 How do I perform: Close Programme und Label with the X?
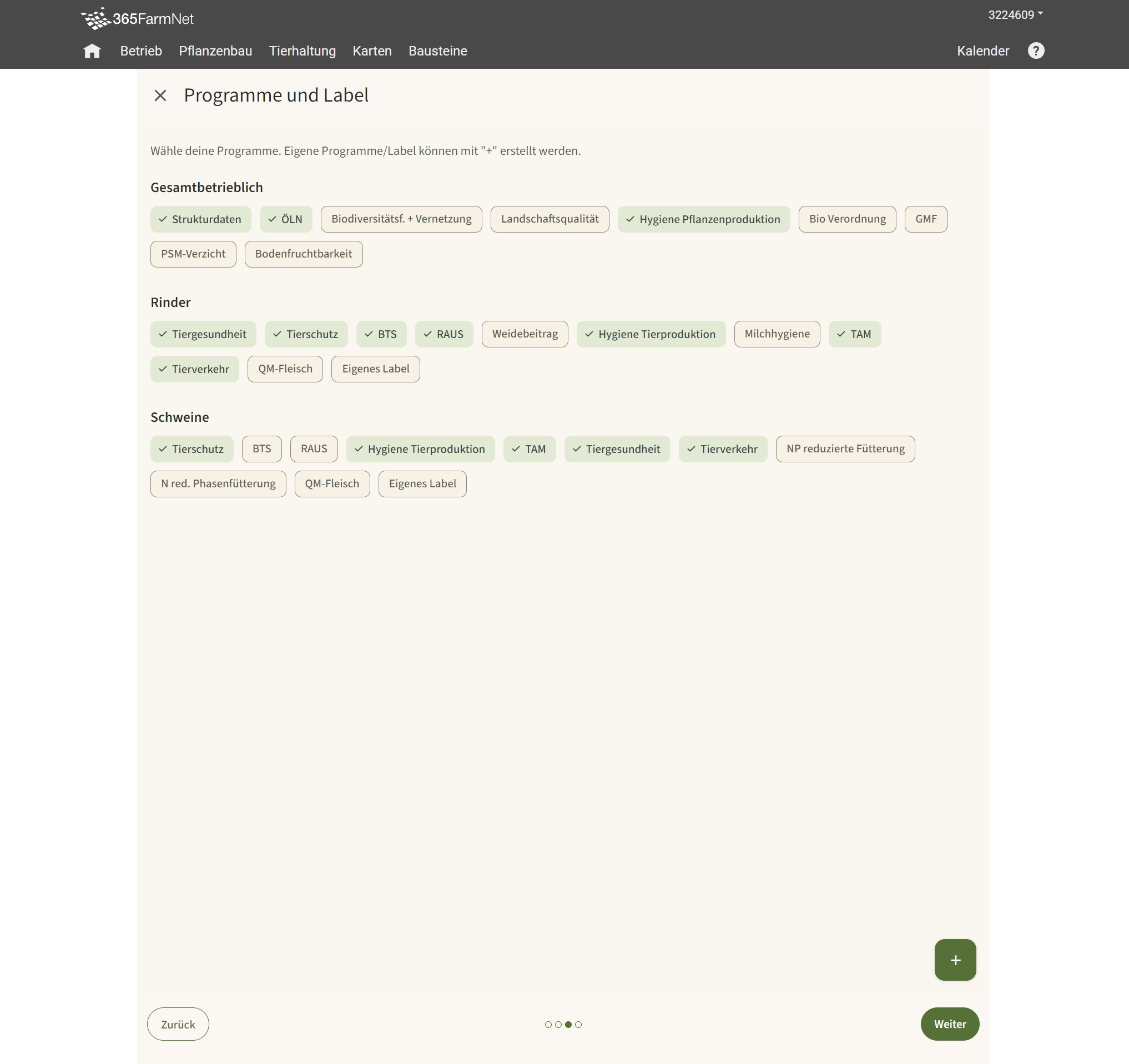(x=160, y=95)
